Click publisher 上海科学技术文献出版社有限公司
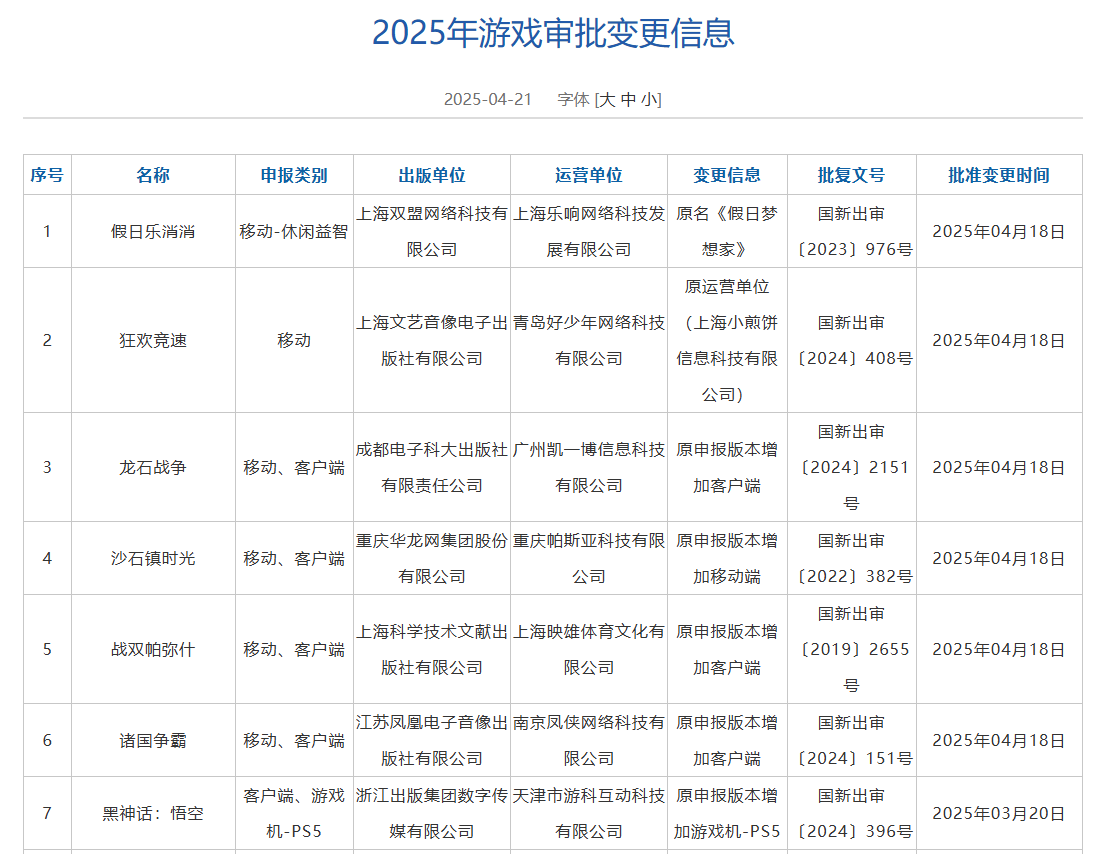The image size is (1099, 854). [432, 649]
